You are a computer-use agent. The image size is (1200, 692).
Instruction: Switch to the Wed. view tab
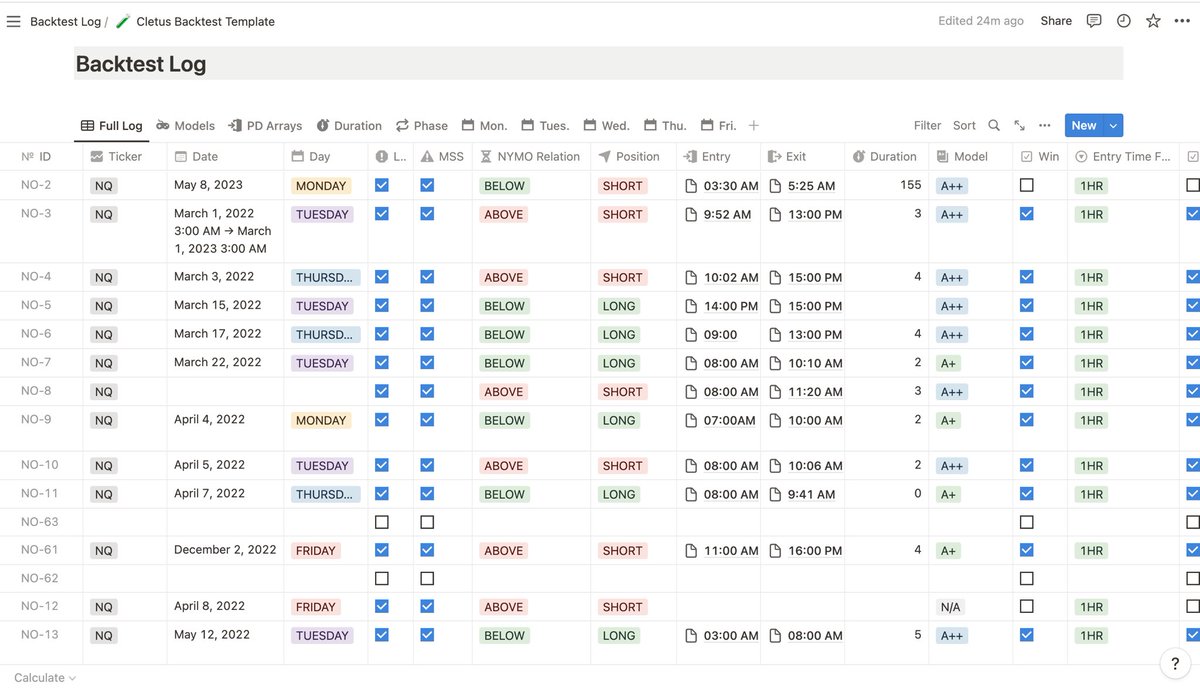pyautogui.click(x=606, y=125)
